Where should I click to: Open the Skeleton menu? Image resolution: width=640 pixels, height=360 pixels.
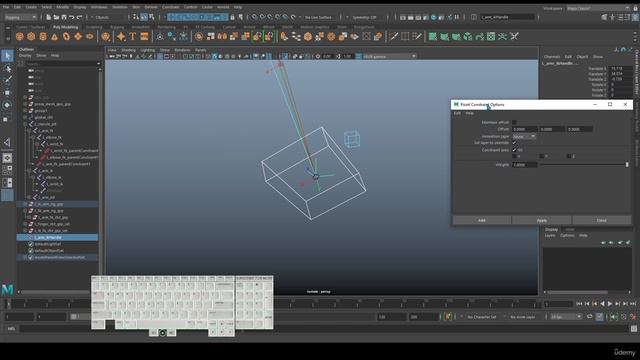pos(120,7)
